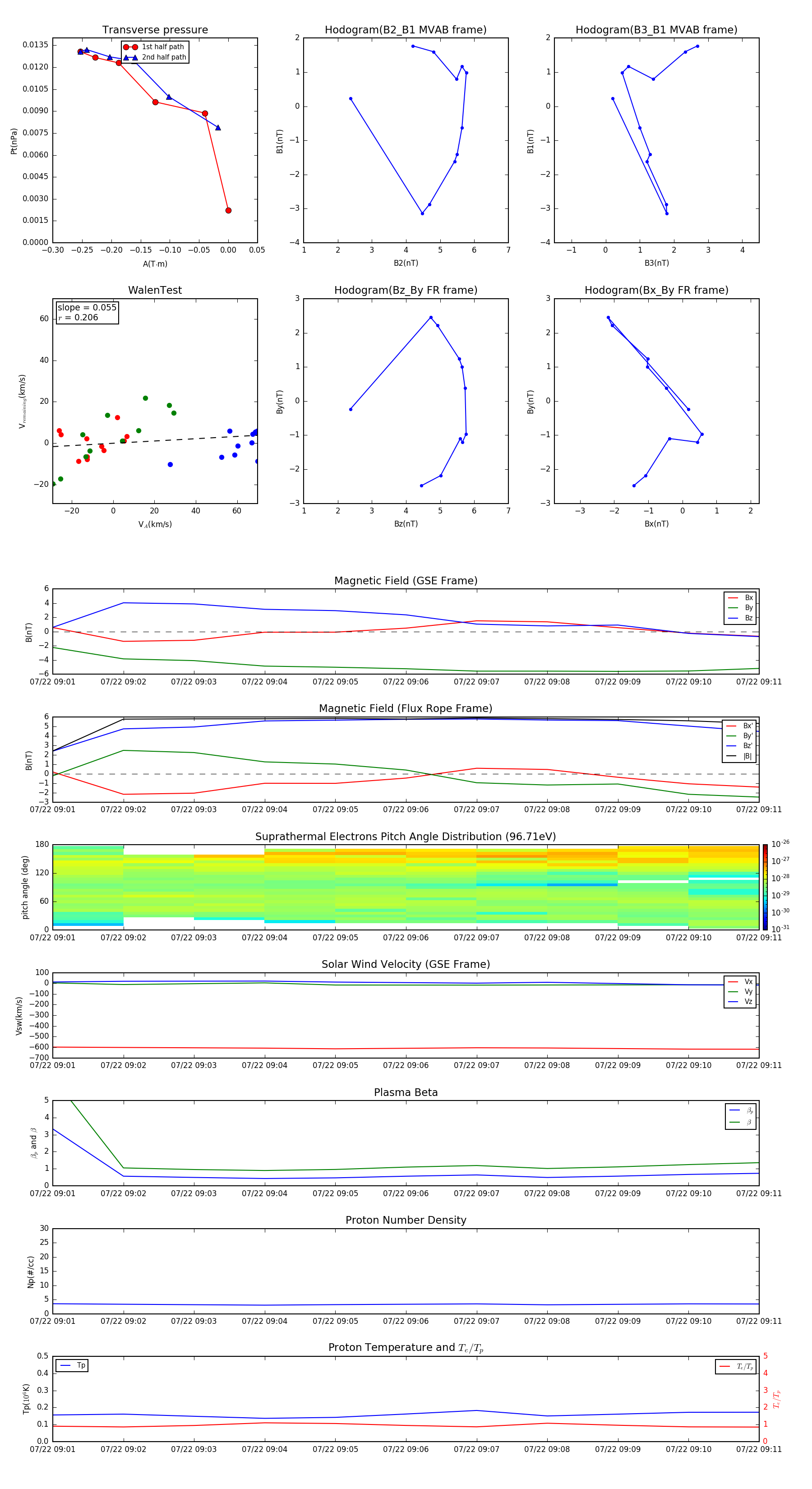Click the 'Np(#/cc)' axis label

[31, 1271]
